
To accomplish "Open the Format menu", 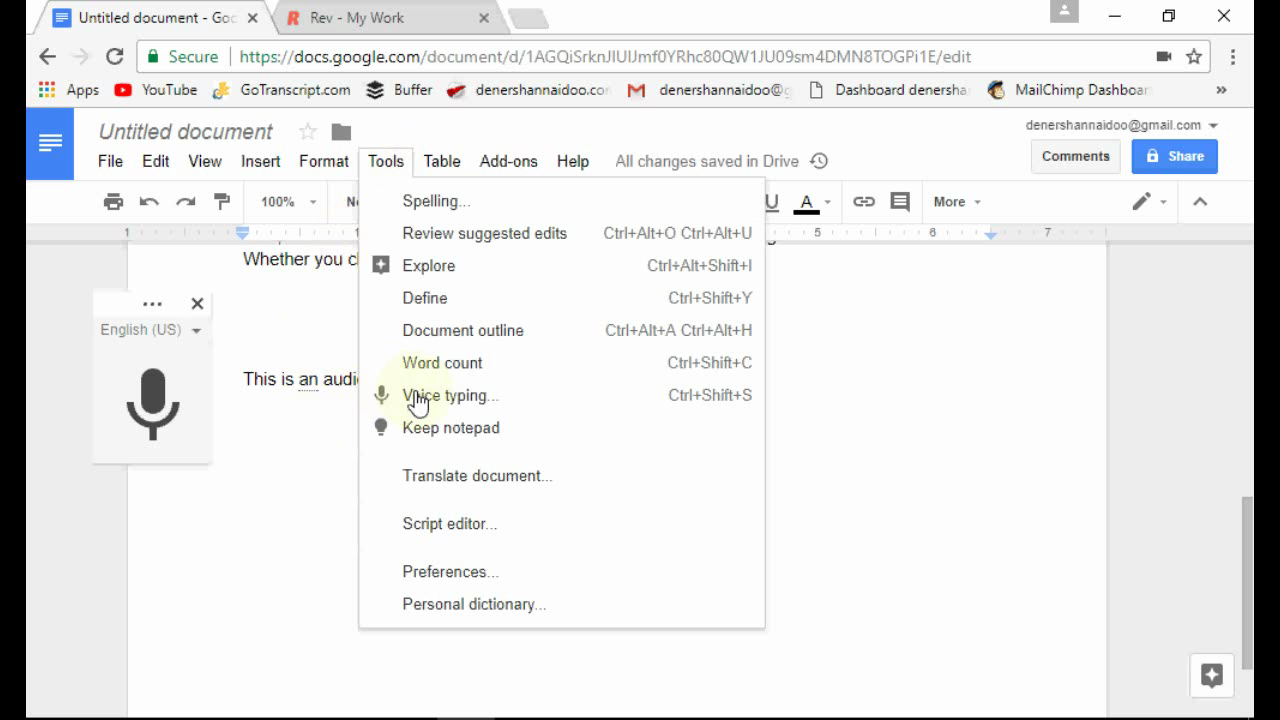I will point(324,161).
